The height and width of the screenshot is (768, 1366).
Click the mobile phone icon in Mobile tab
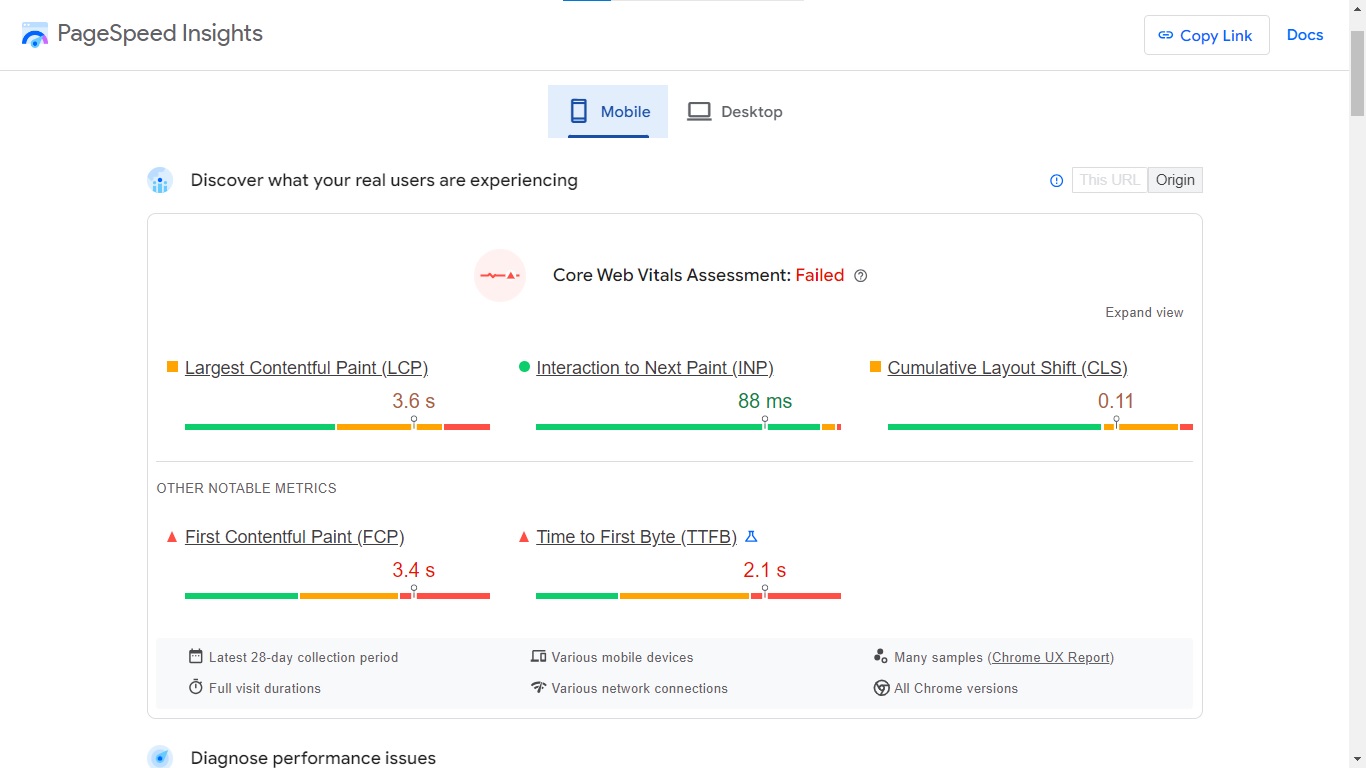coord(579,111)
